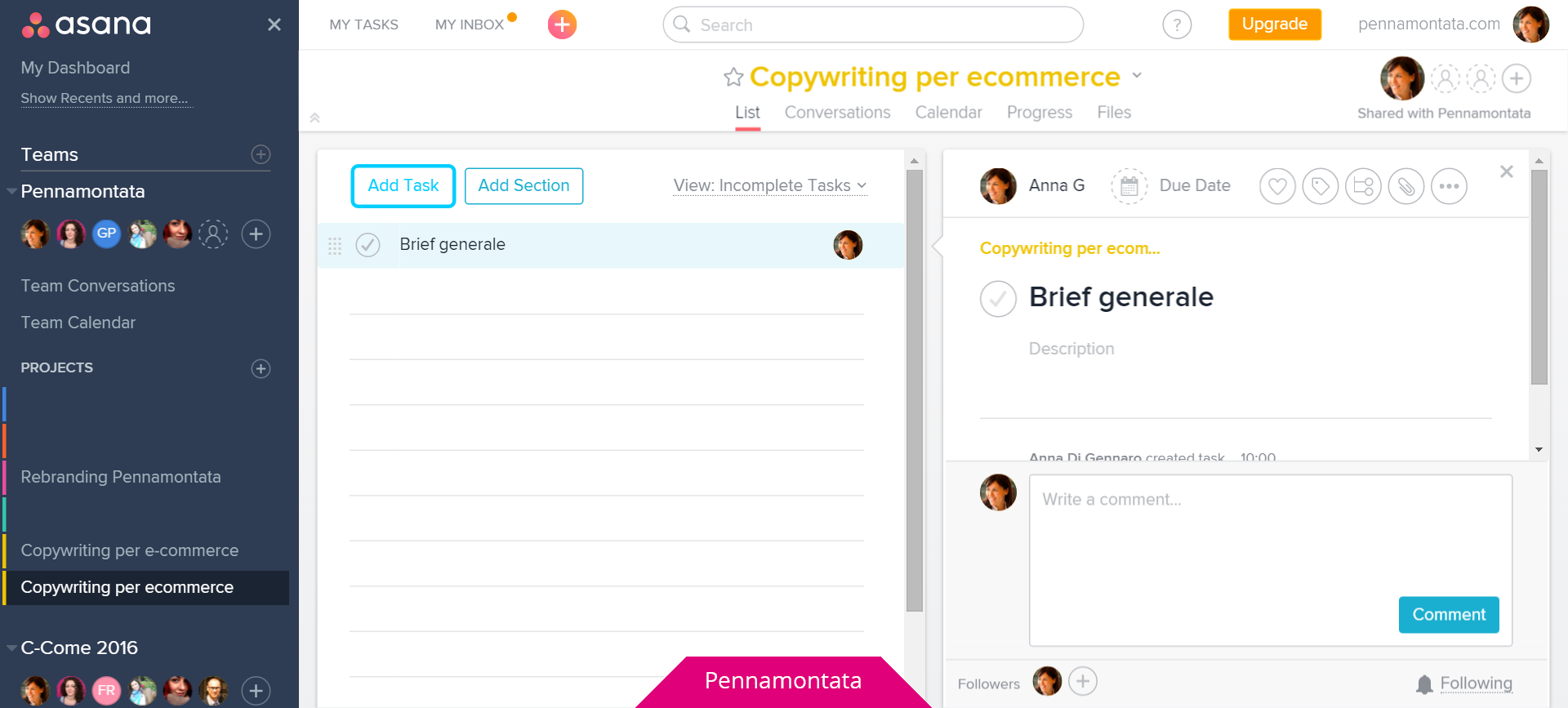Click the Add Section button
This screenshot has height=708, width=1568.
(x=523, y=186)
